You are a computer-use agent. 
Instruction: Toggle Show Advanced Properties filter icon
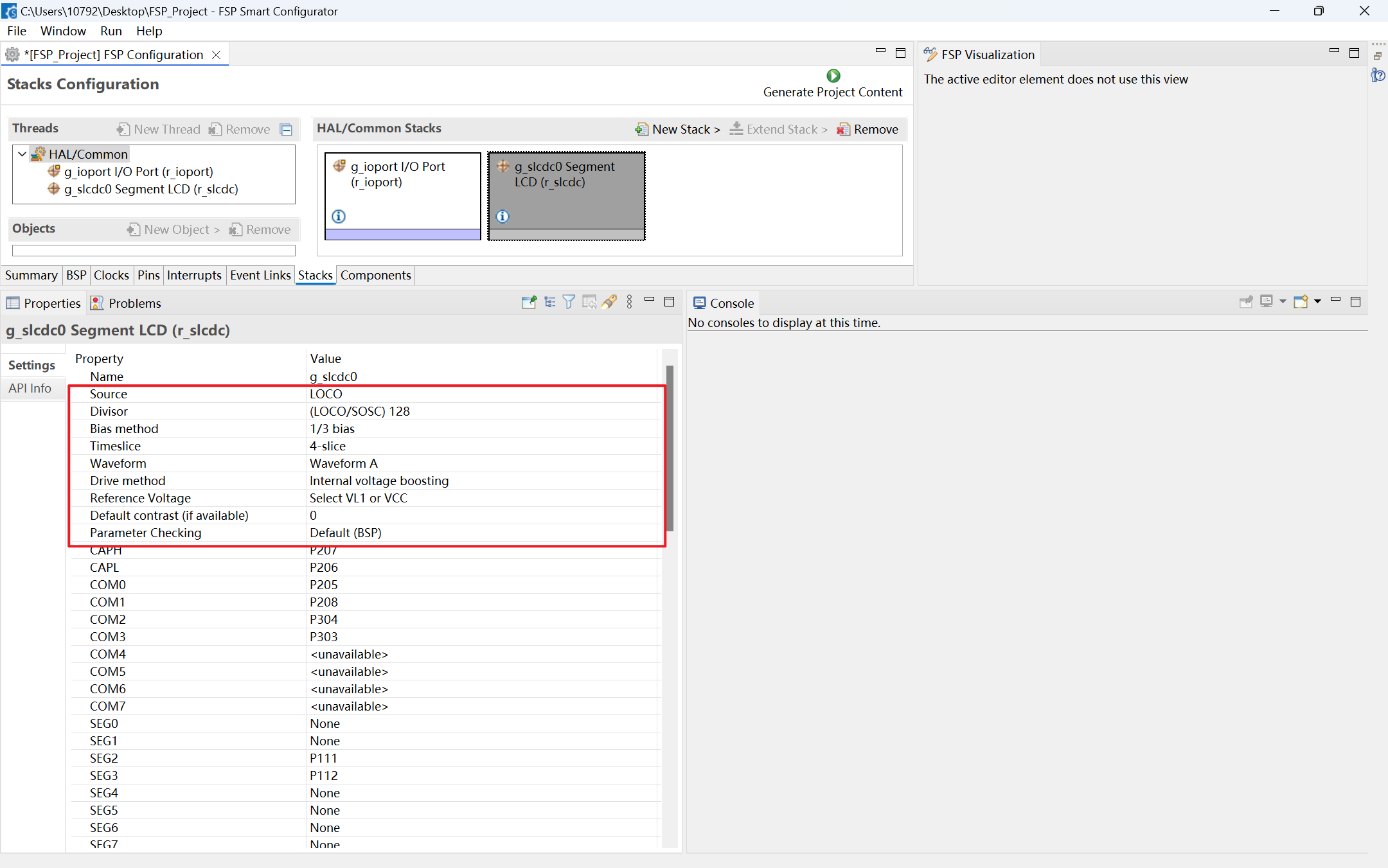click(569, 302)
